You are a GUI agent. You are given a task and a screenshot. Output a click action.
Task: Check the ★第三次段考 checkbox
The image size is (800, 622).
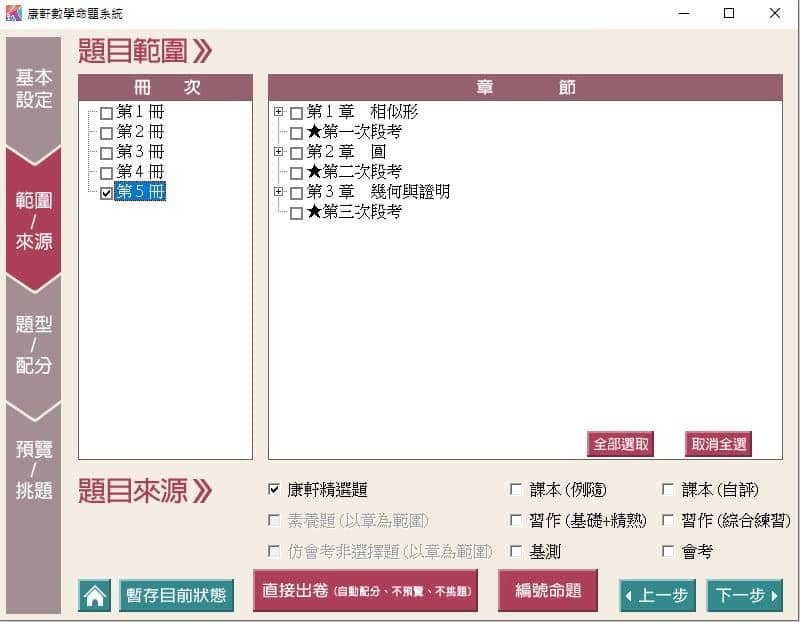[x=296, y=213]
